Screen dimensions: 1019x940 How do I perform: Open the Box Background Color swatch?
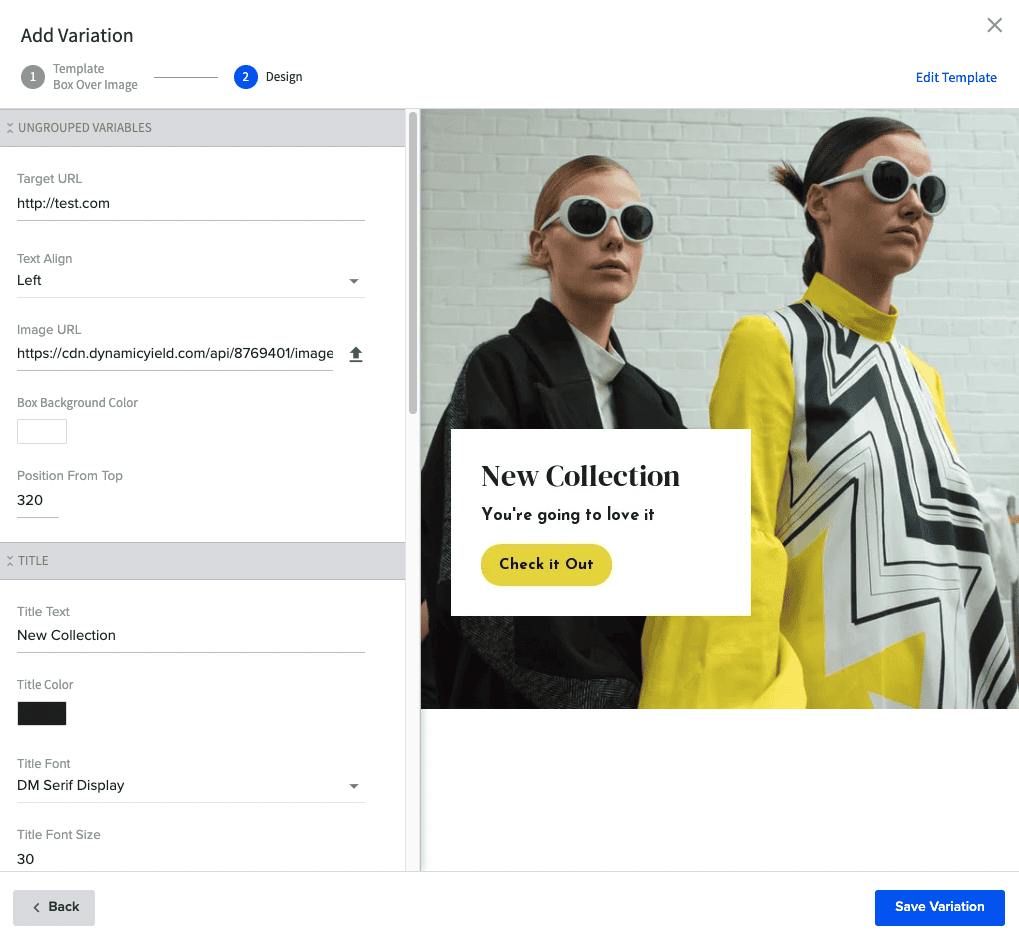tap(42, 432)
